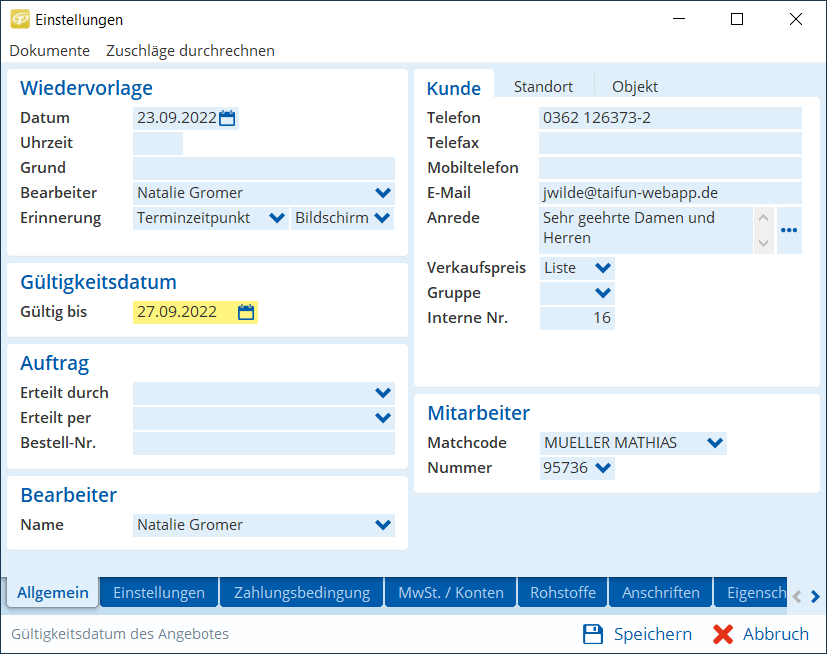827x654 pixels.
Task: Expand the Wiedervorlage Bearbeiter dropdown
Action: (x=383, y=193)
